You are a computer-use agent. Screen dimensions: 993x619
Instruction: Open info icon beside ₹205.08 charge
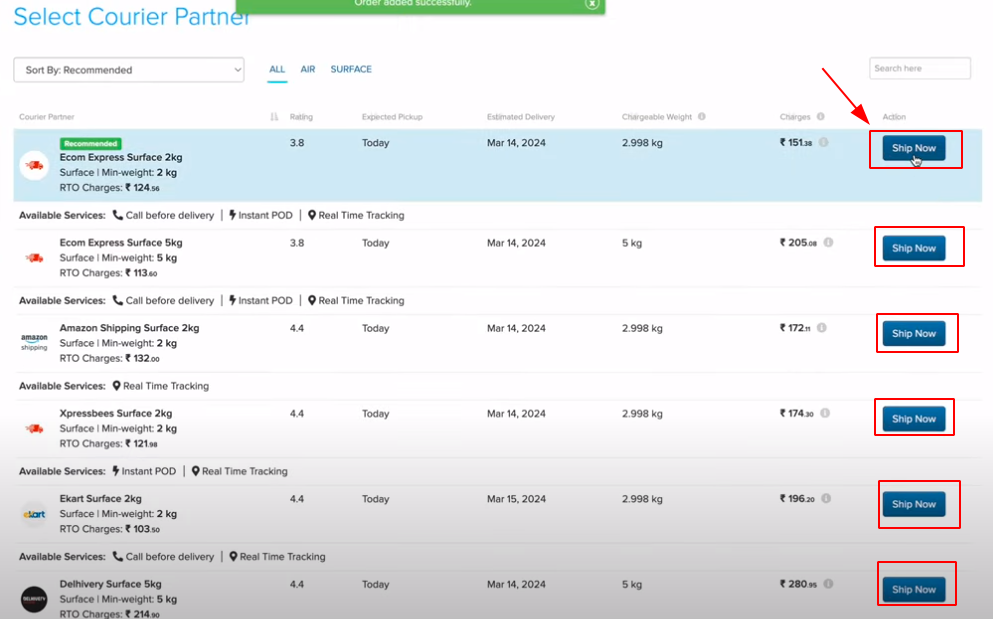828,243
